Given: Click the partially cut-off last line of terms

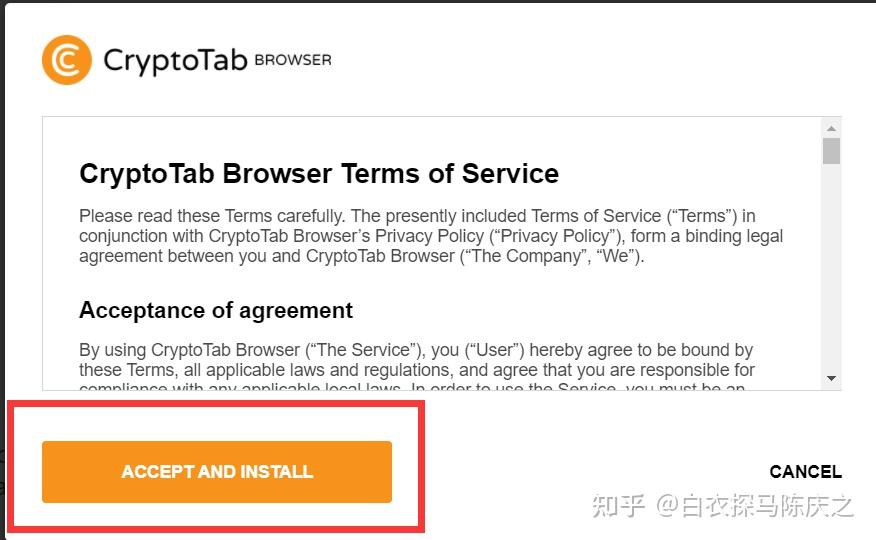Looking at the screenshot, I should (412, 386).
